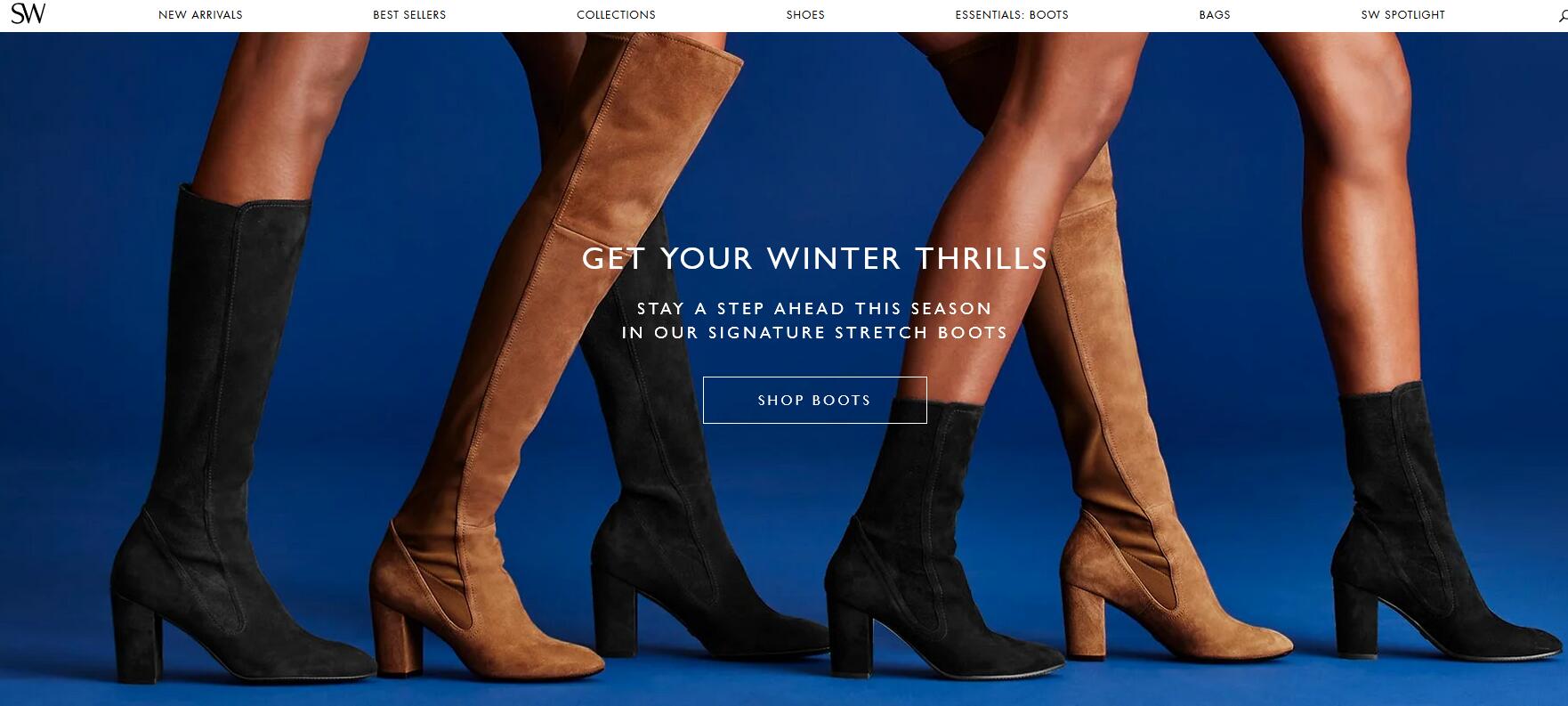Click the SW logo to go home
The width and height of the screenshot is (1568, 706).
28,14
